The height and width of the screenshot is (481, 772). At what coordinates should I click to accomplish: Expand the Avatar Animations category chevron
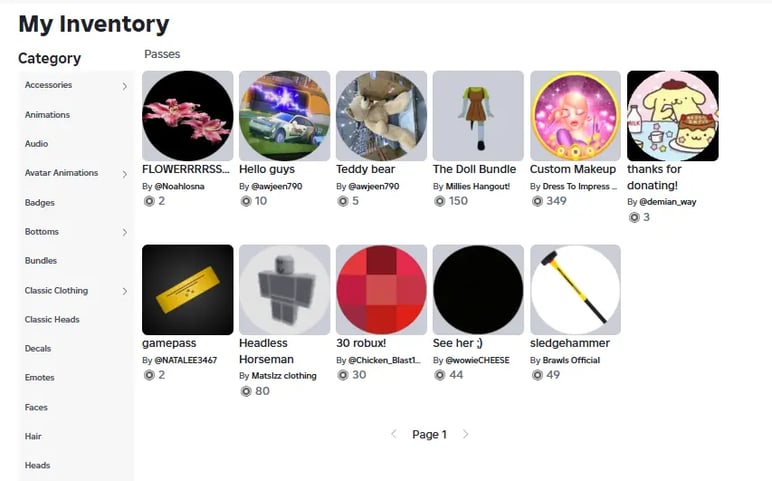125,174
